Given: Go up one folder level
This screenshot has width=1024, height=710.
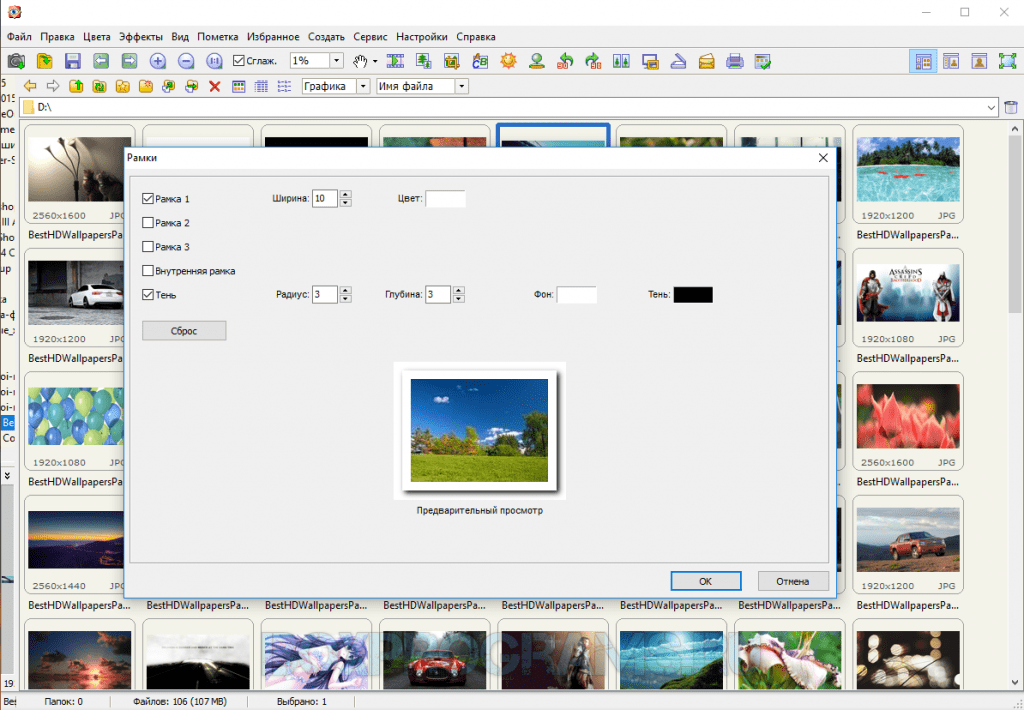Looking at the screenshot, I should 76,86.
